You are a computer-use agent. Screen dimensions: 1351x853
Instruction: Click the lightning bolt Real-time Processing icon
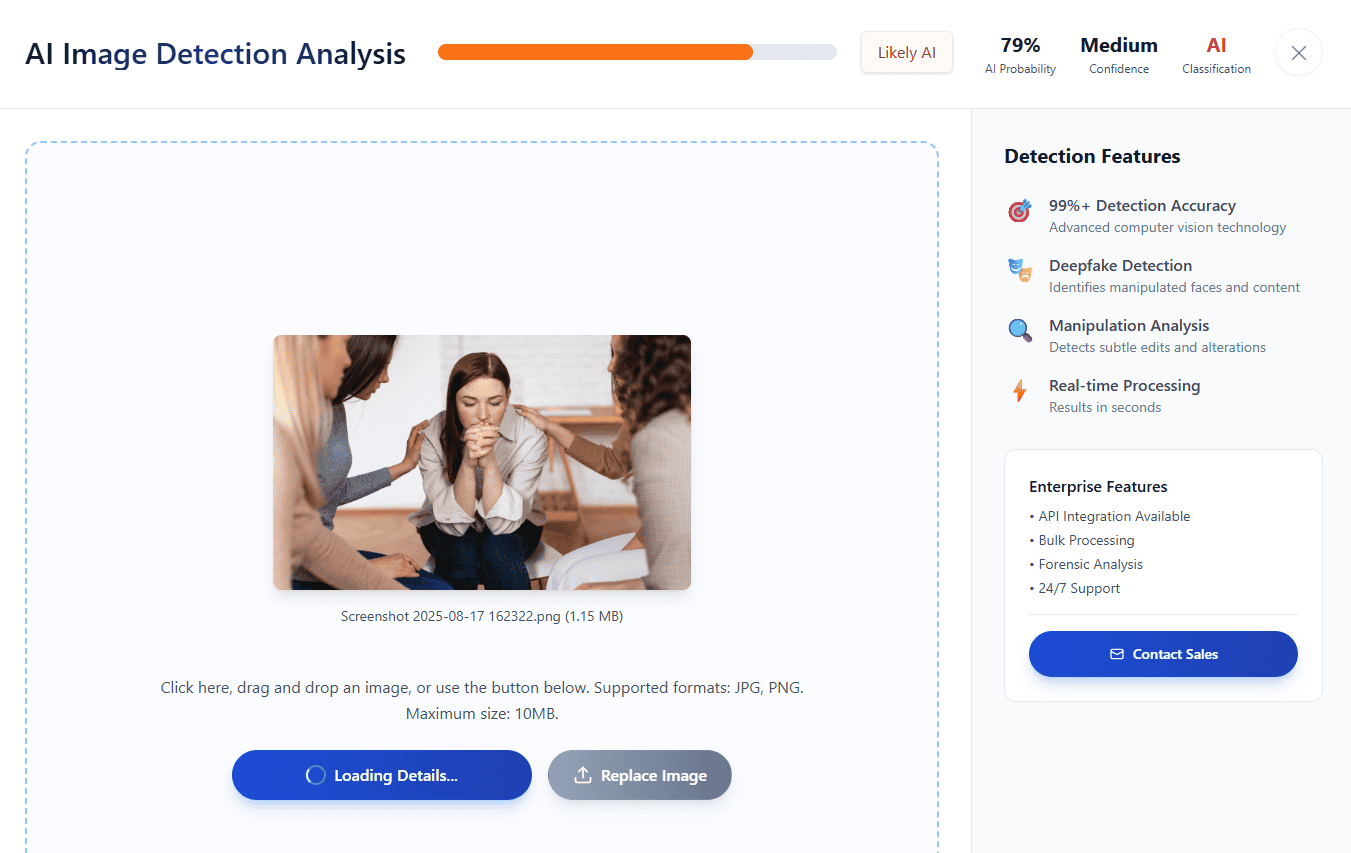1019,391
